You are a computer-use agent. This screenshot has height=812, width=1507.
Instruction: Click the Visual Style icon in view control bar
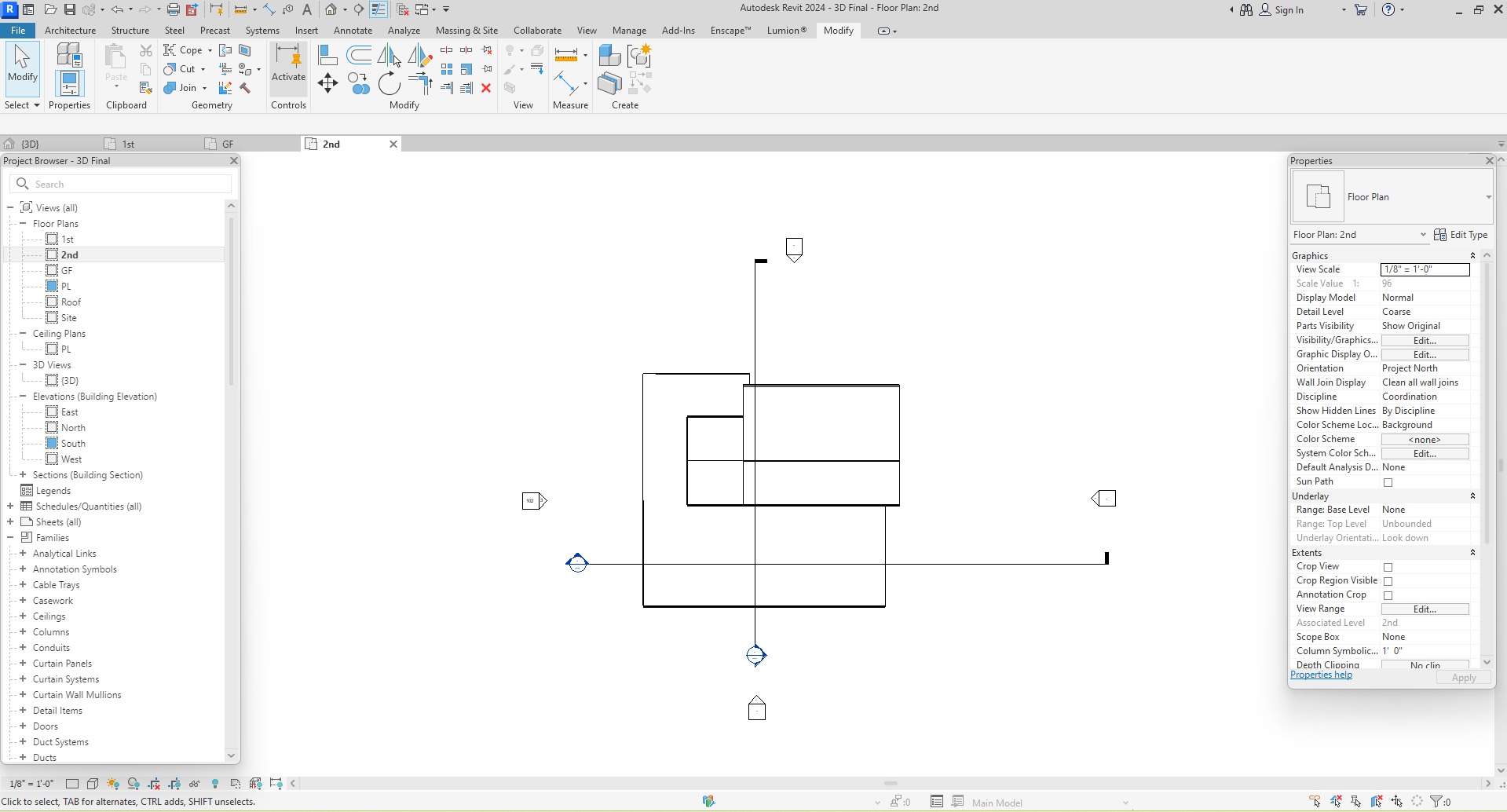[93, 783]
